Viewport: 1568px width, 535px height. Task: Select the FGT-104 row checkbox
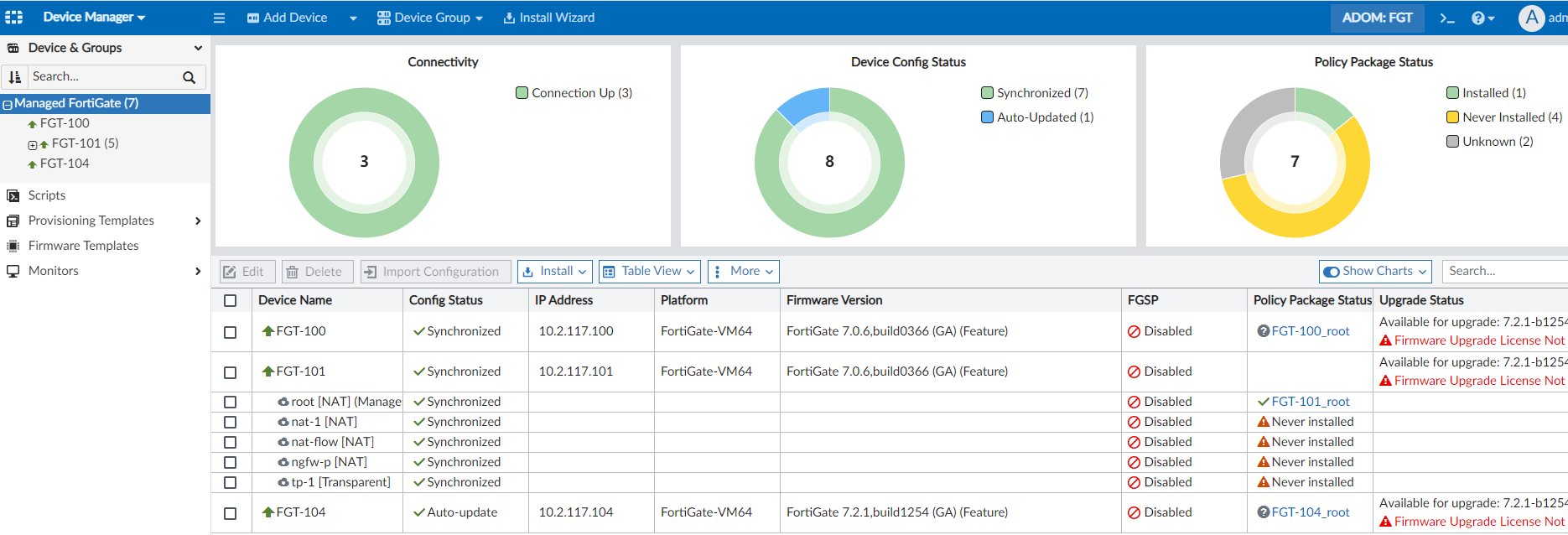[x=231, y=513]
